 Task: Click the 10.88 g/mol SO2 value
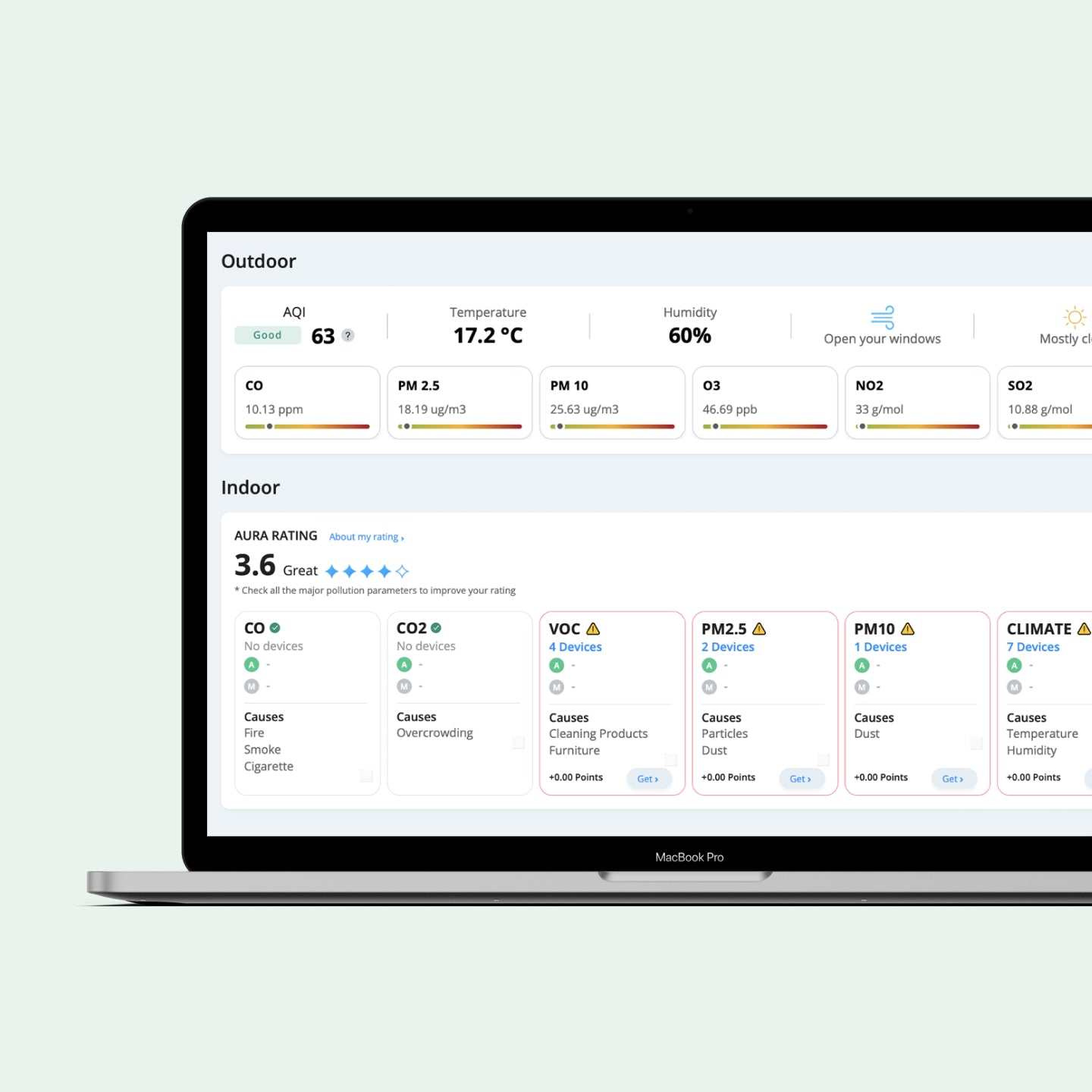pos(1040,409)
